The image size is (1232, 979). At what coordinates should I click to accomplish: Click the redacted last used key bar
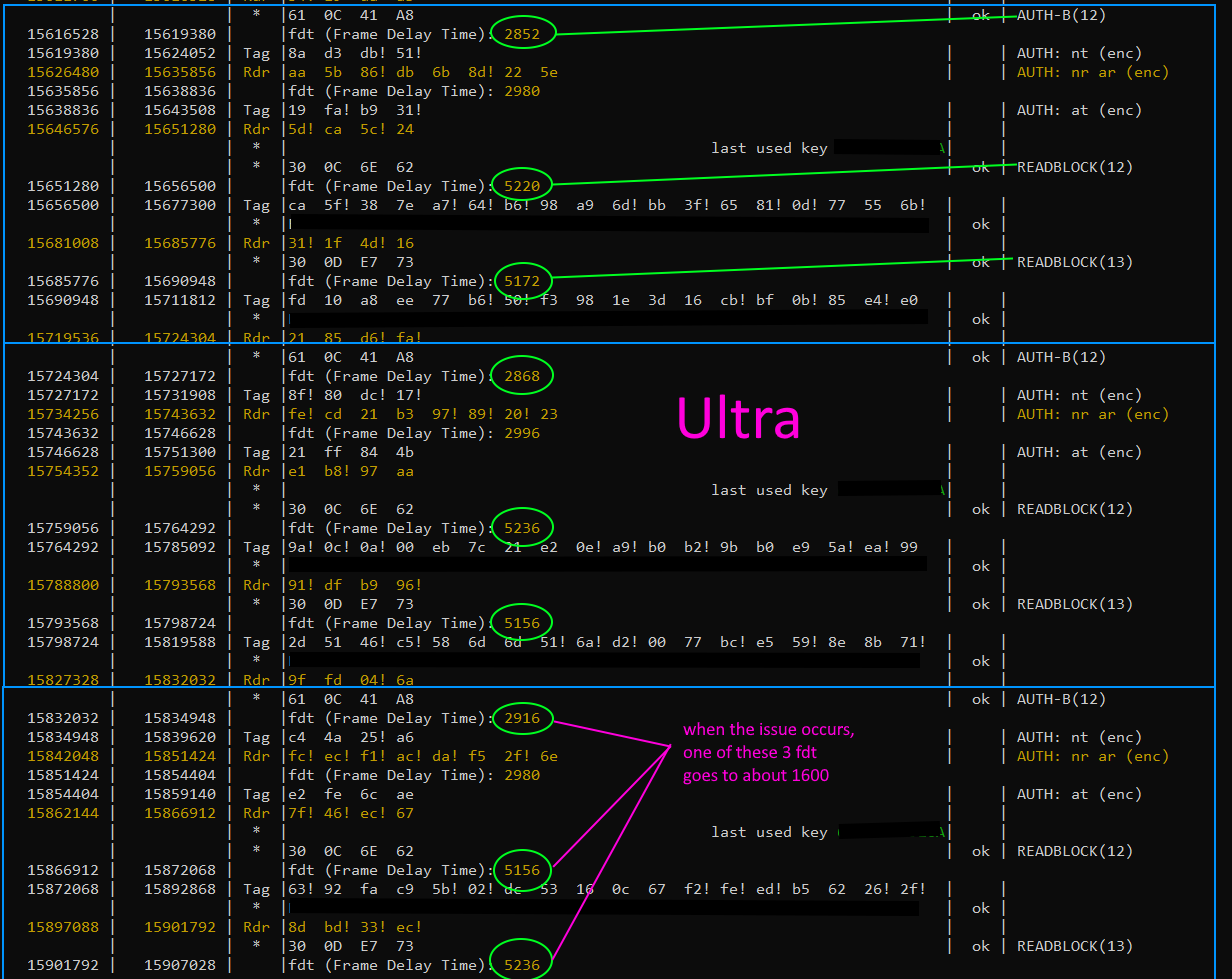click(886, 147)
